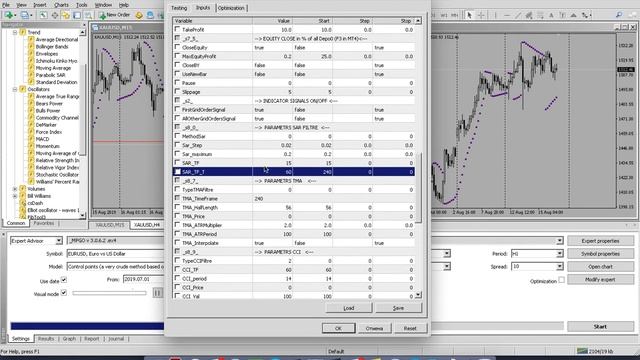Click the tester pause button
This screenshot has height=360, width=640.
tap(158, 293)
